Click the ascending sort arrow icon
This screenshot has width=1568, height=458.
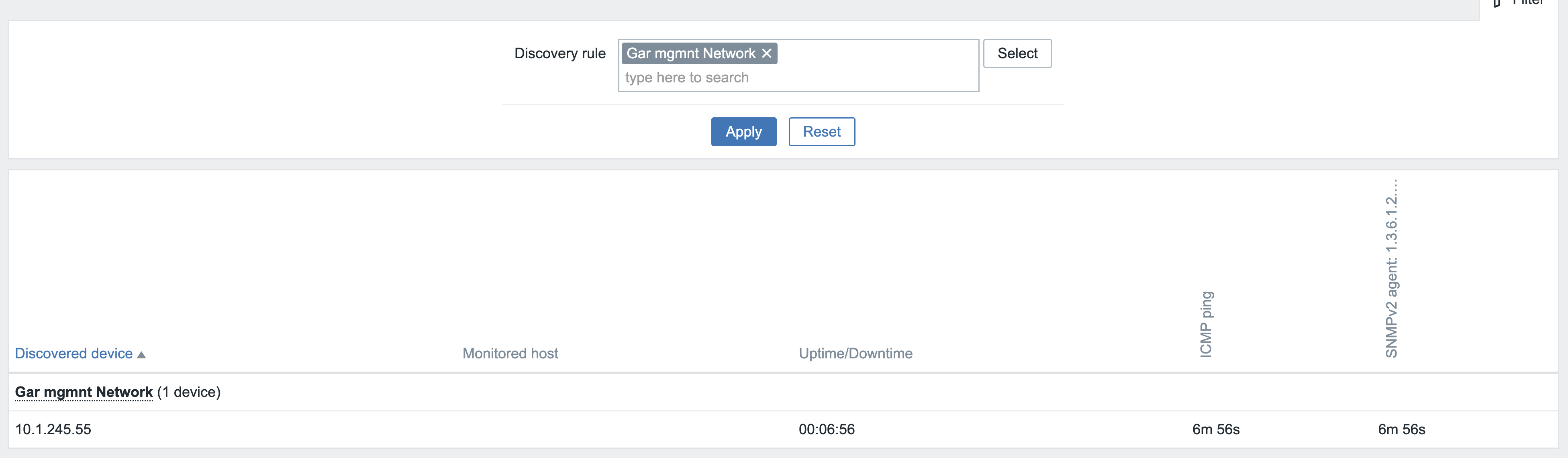pyautogui.click(x=141, y=354)
